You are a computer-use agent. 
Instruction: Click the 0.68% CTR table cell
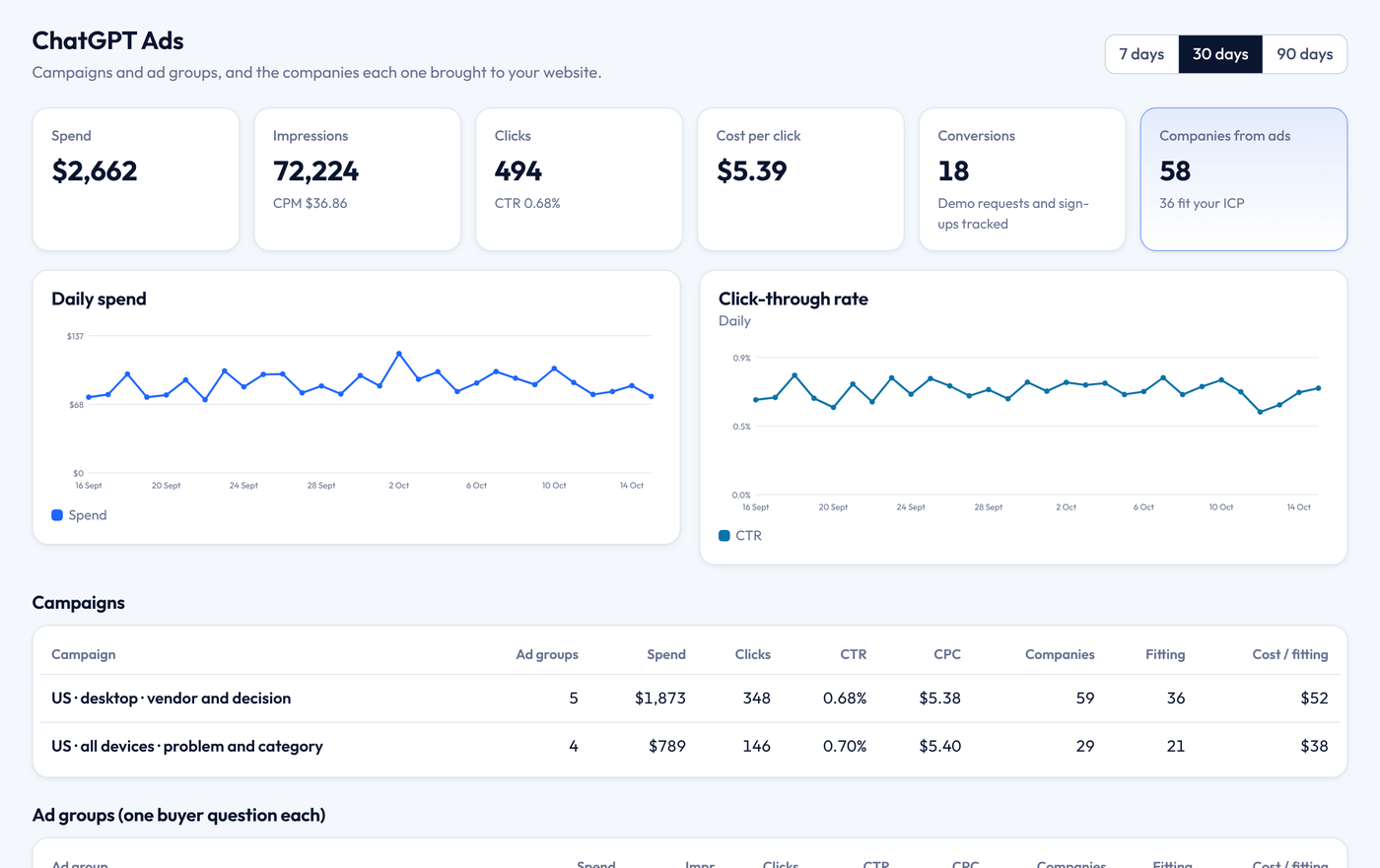pos(845,699)
